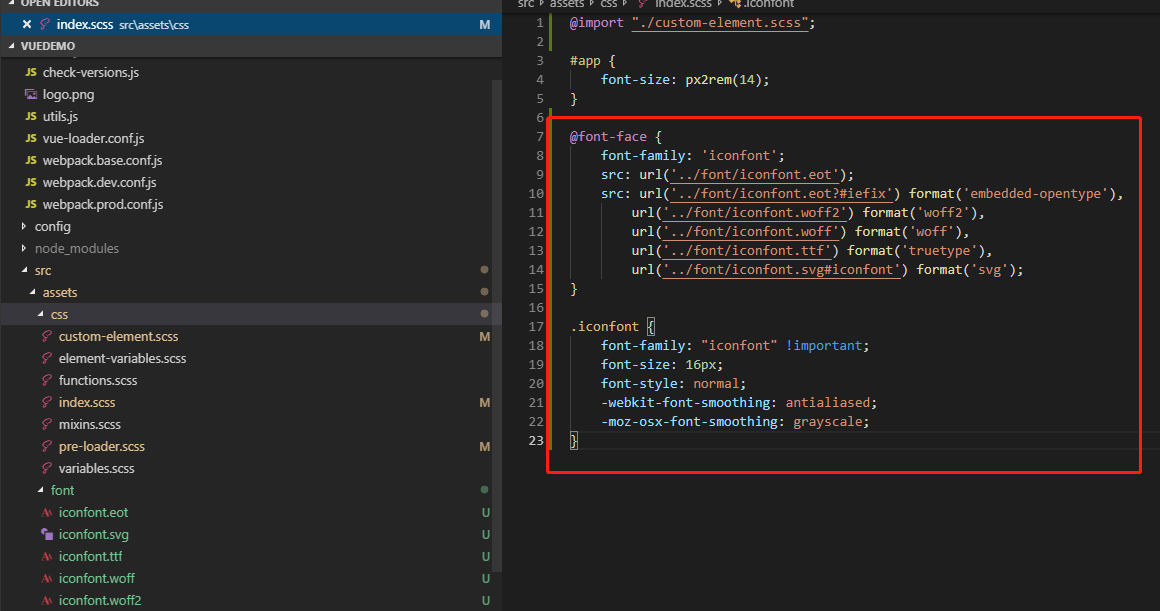Select the assets breadcrumb segment
This screenshot has height=611, width=1160.
[x=567, y=4]
